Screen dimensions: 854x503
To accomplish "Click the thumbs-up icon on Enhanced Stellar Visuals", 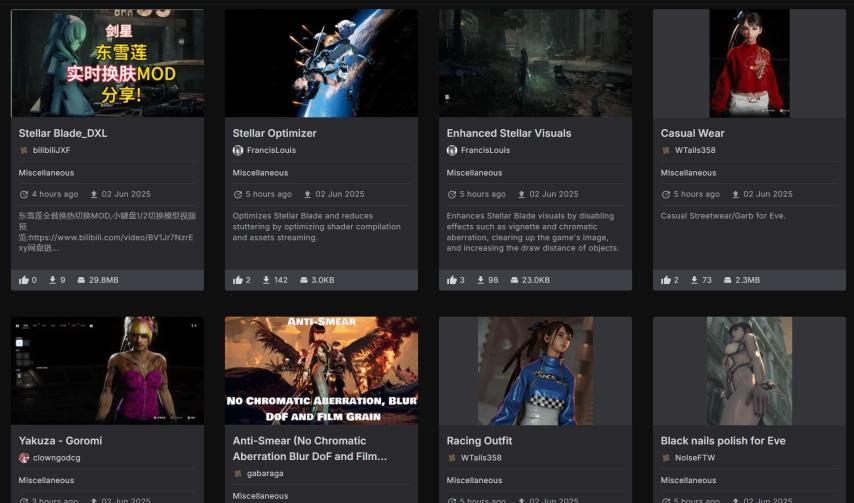I will [452, 280].
